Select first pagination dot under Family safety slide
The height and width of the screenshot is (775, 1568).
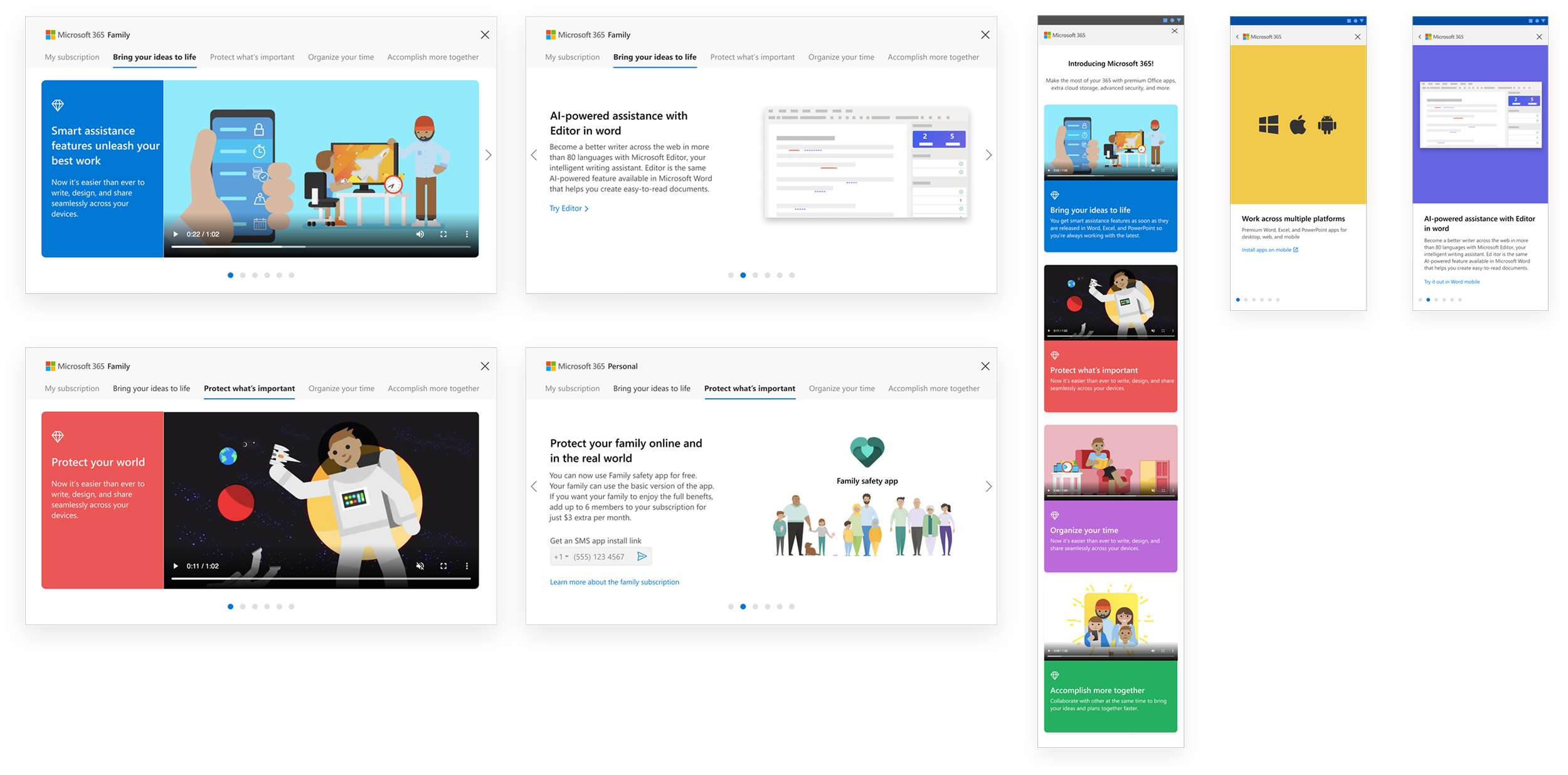(731, 606)
